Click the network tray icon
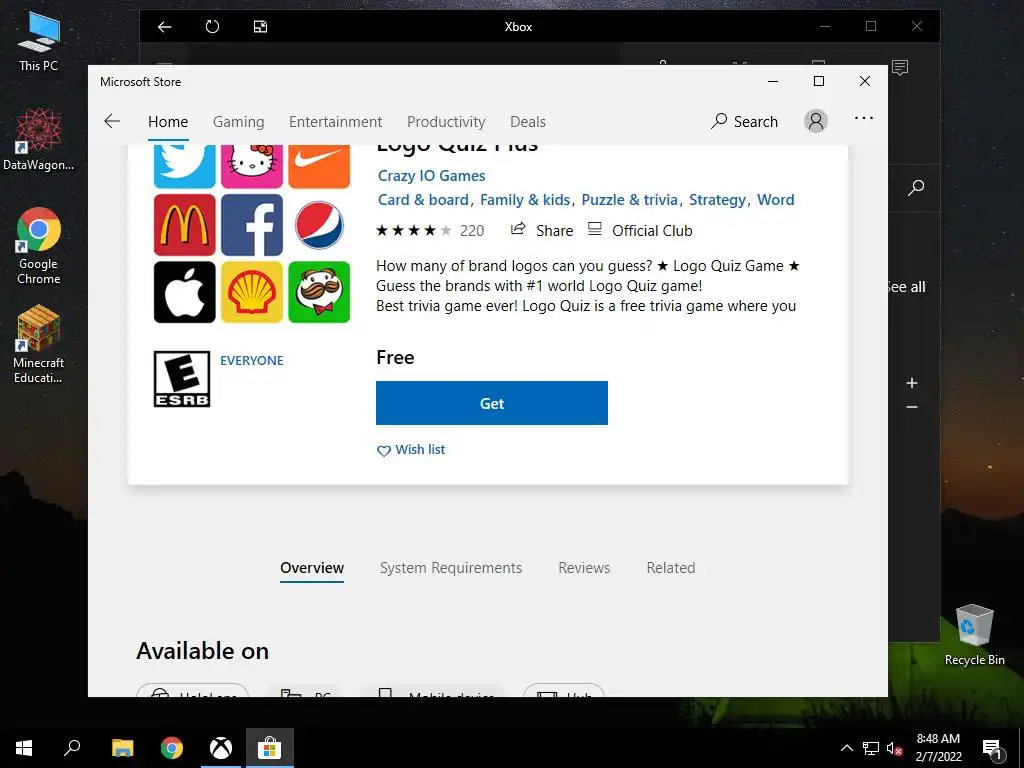 point(871,748)
